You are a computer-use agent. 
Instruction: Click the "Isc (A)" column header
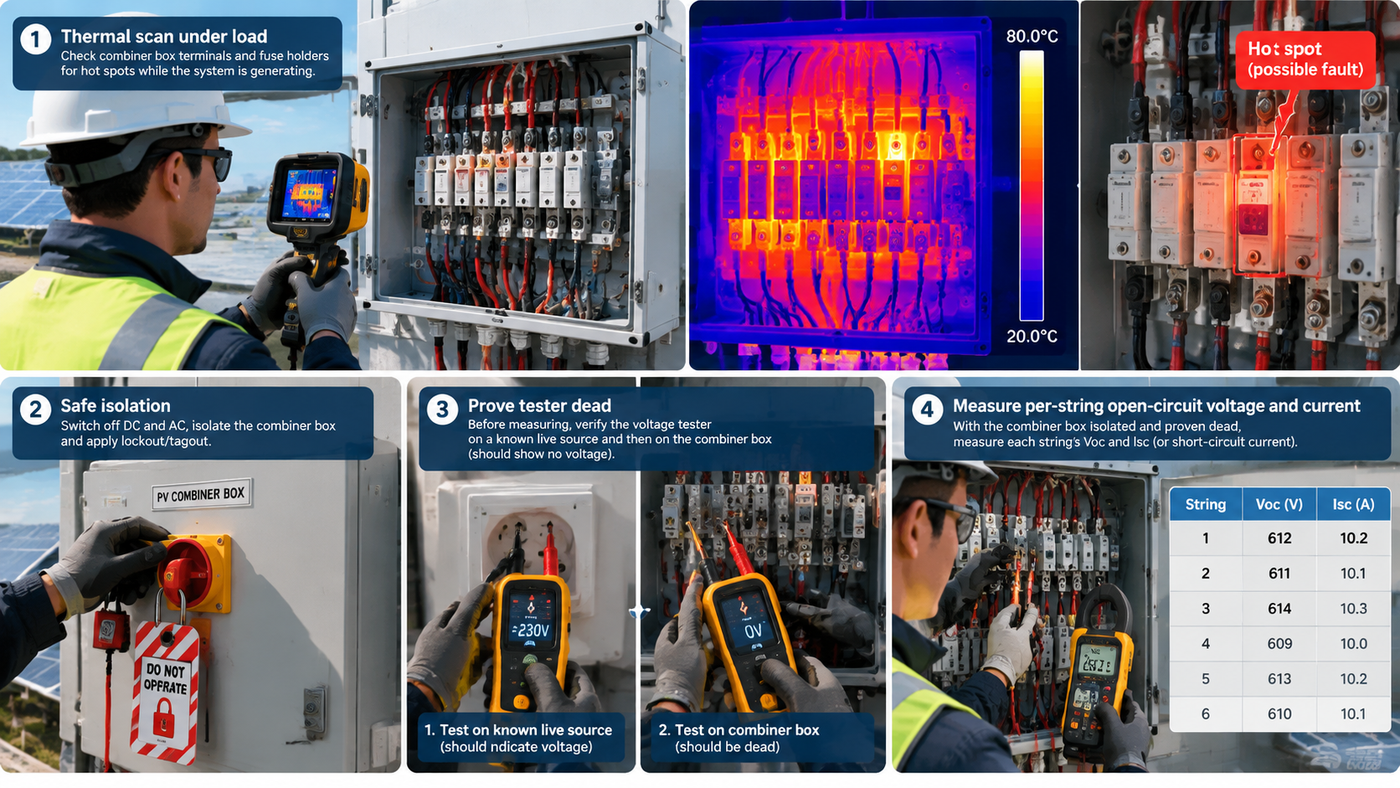pos(1353,505)
